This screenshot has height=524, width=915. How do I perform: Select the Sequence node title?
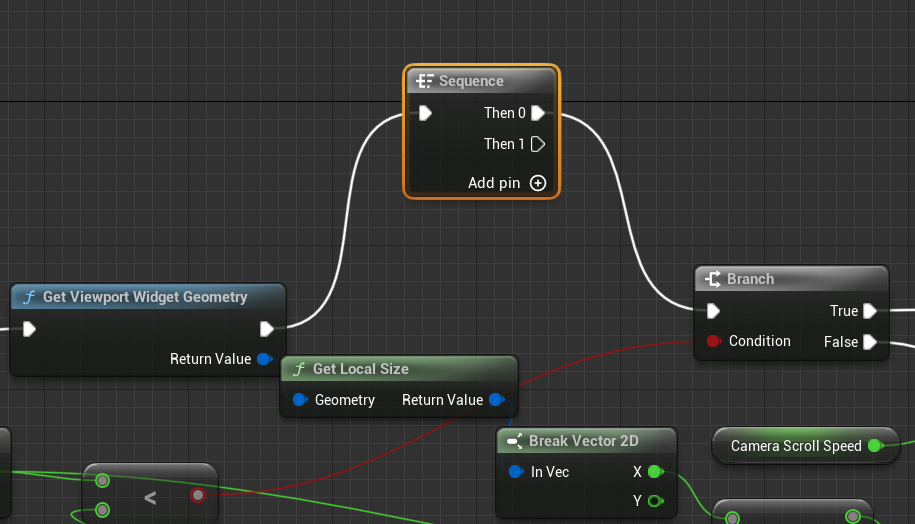pyautogui.click(x=471, y=81)
